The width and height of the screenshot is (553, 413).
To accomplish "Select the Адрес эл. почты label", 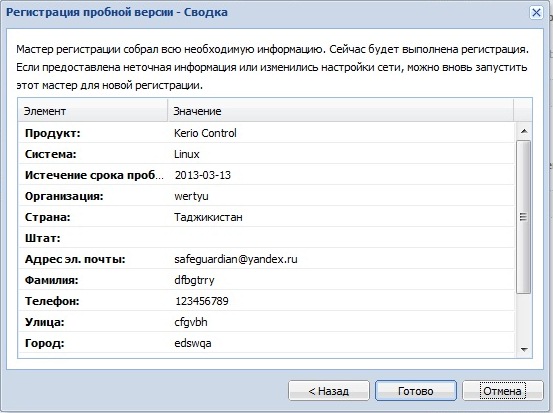I will click(x=75, y=260).
